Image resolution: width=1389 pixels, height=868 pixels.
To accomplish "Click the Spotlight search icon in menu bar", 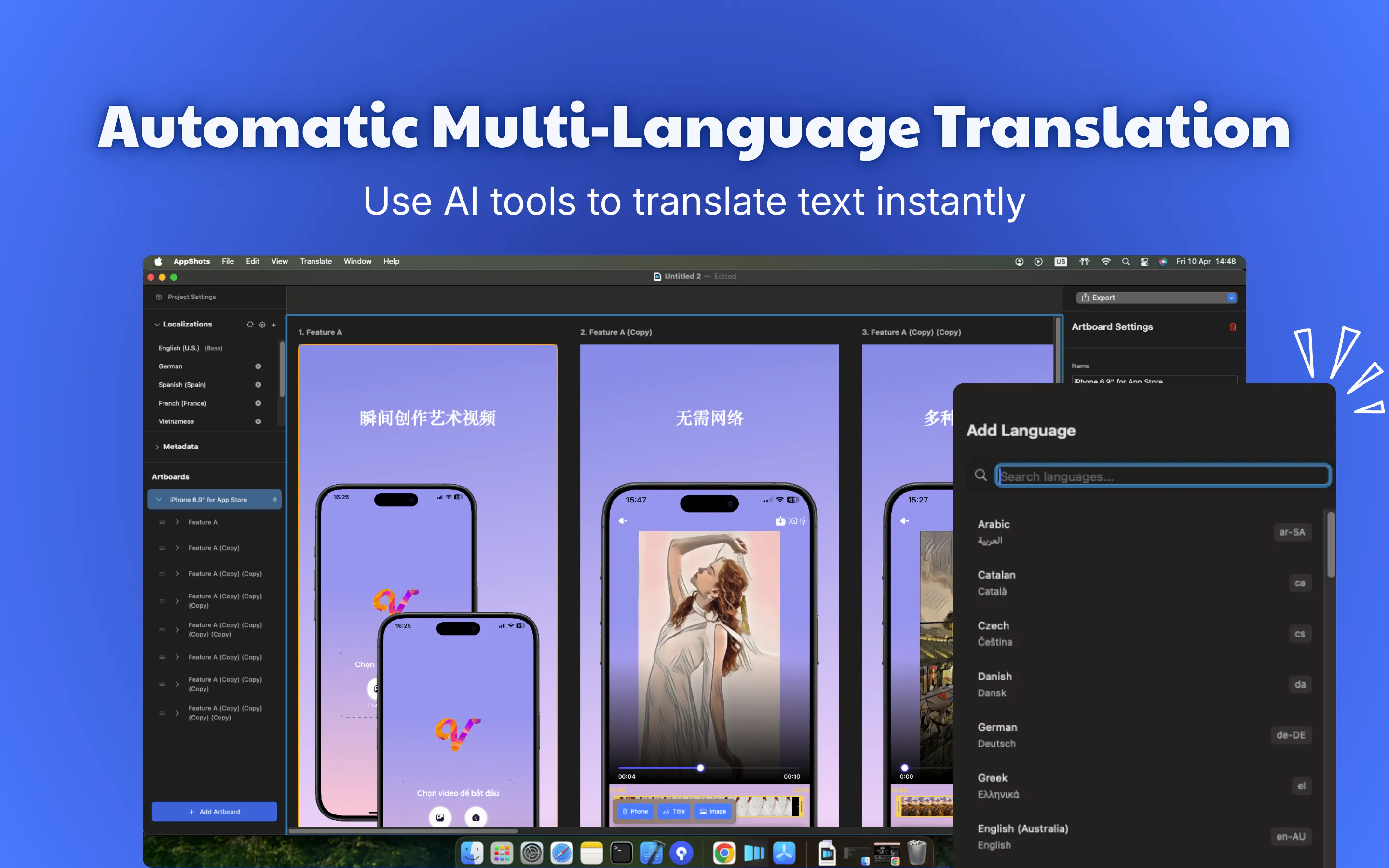I will pos(1126,261).
